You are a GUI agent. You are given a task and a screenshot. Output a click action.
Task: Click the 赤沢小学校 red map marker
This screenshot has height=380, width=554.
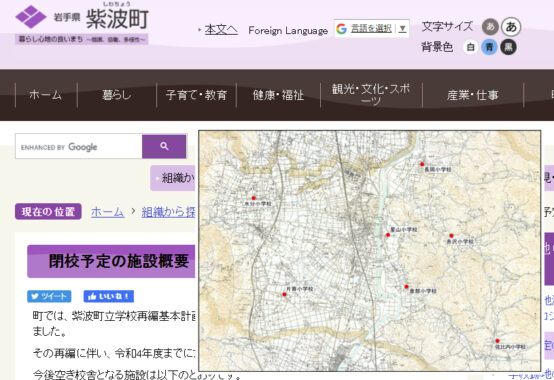tap(451, 236)
